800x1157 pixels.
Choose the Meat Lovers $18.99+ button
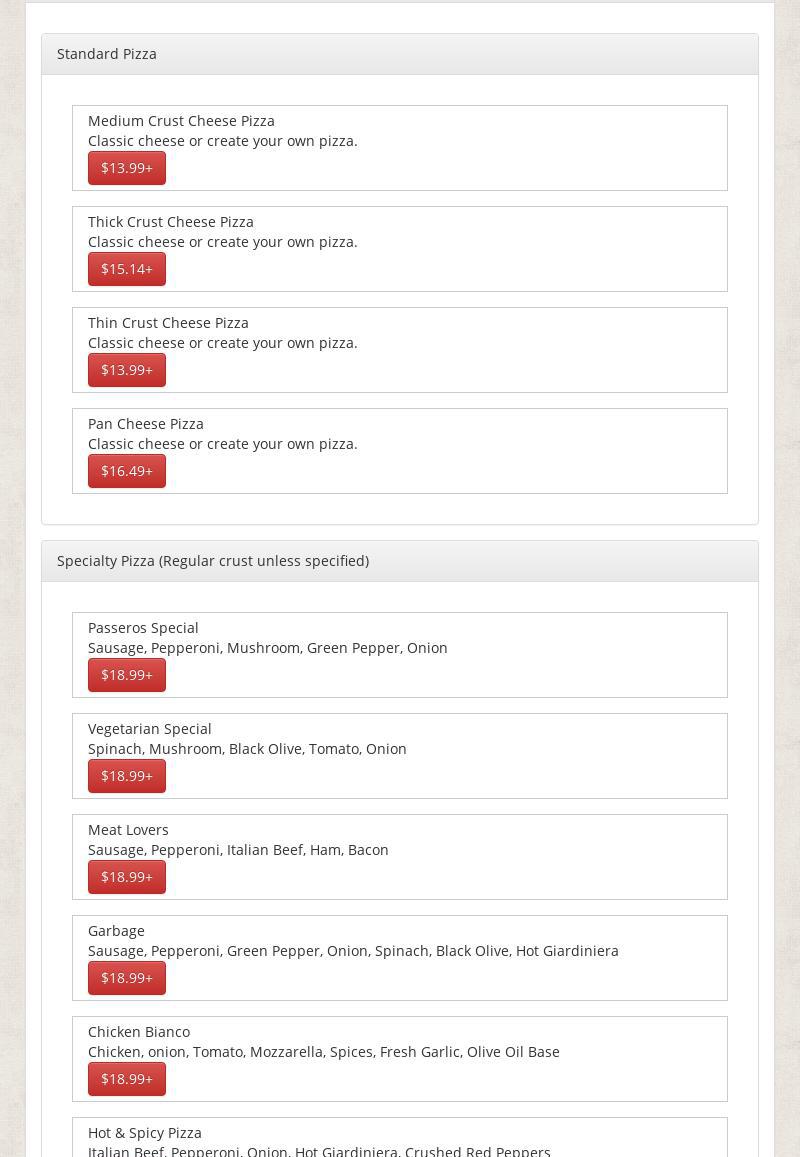click(127, 877)
